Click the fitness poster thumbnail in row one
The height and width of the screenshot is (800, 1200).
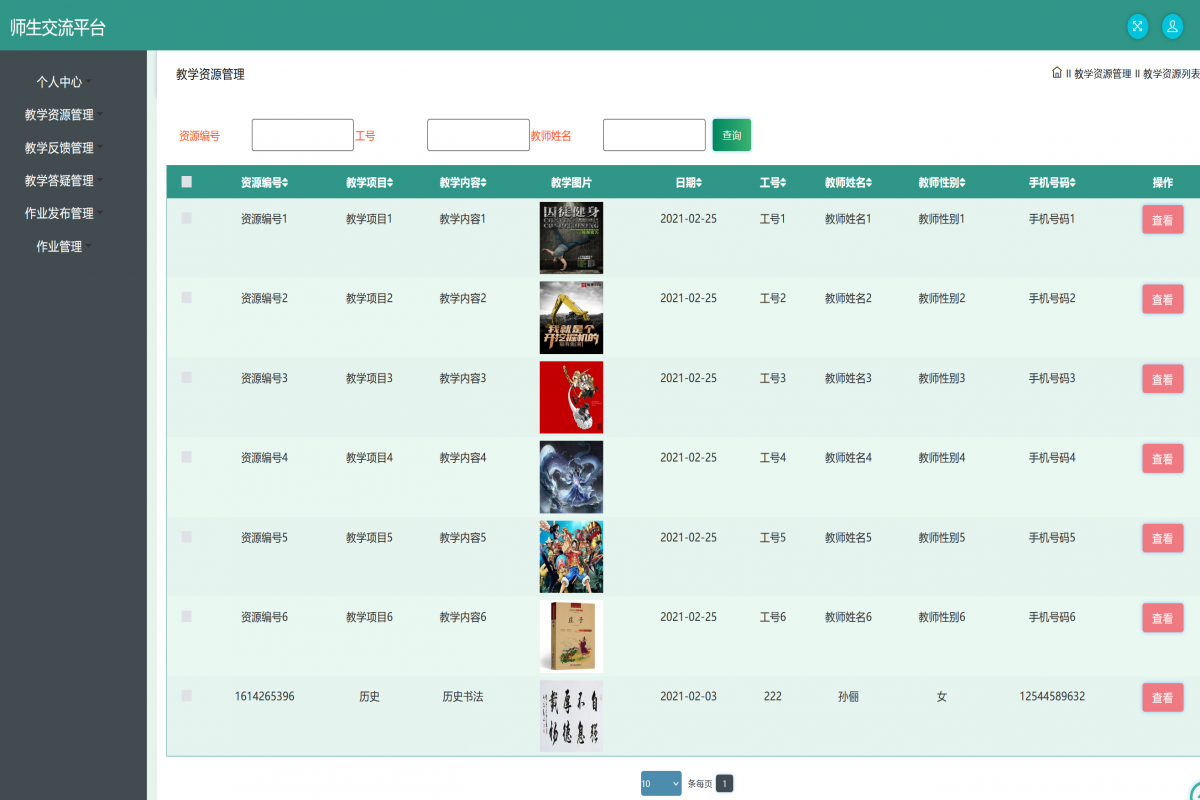[571, 237]
